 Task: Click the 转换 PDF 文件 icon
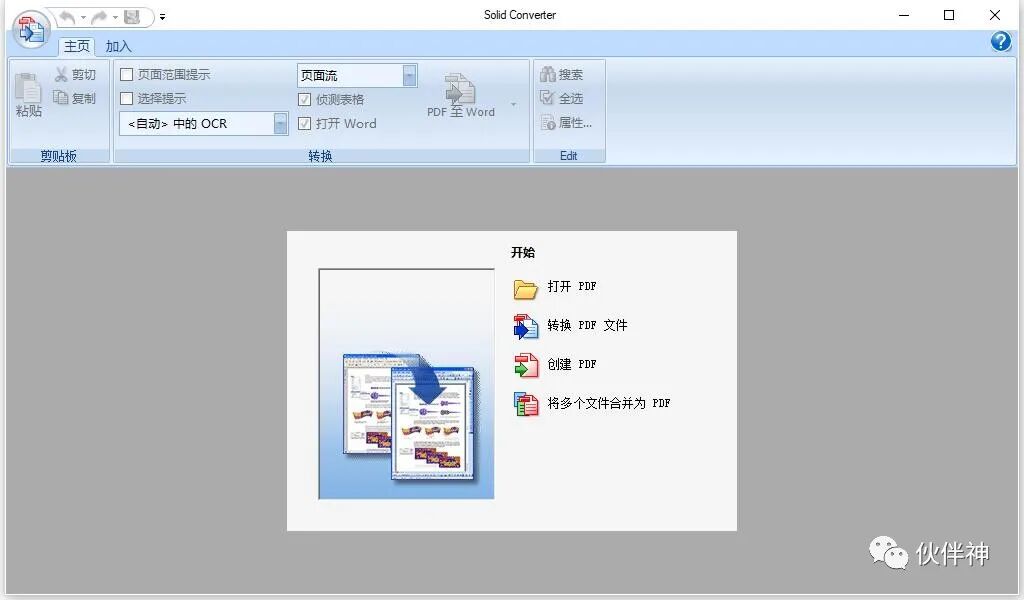(526, 327)
